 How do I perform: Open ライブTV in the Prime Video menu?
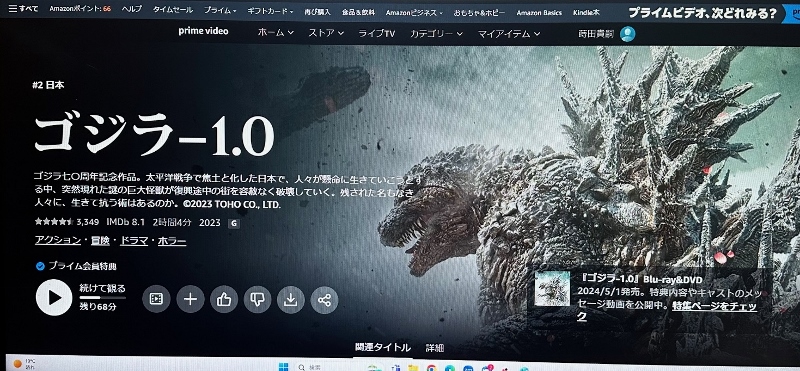point(377,34)
